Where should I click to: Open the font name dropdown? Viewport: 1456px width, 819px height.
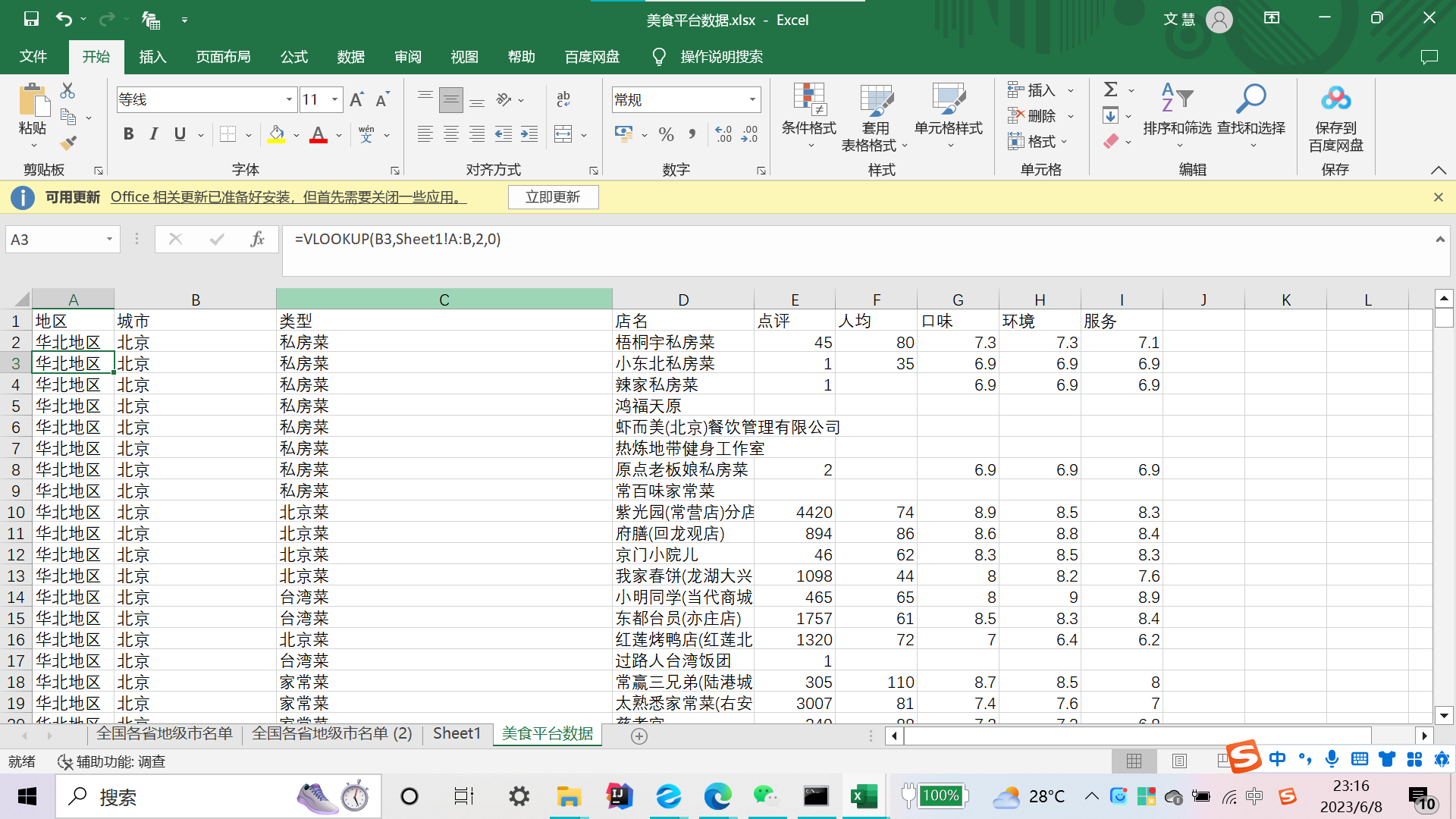[x=289, y=99]
